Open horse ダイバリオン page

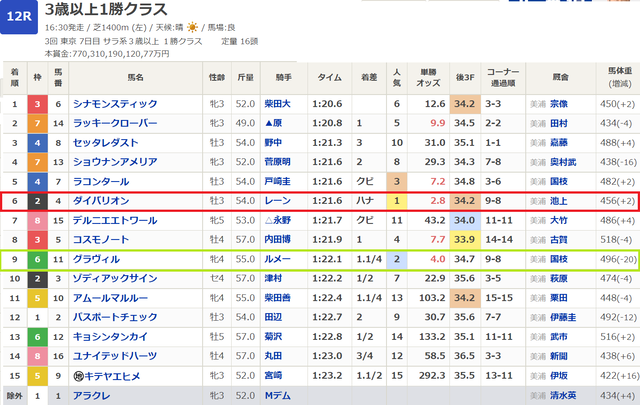tap(101, 201)
